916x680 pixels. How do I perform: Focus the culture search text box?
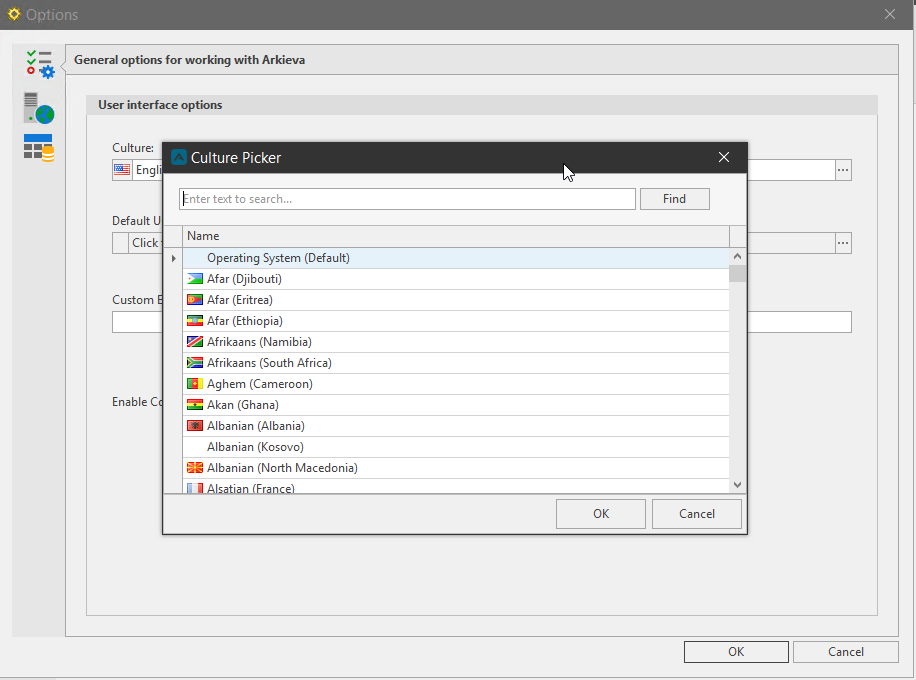(x=407, y=199)
